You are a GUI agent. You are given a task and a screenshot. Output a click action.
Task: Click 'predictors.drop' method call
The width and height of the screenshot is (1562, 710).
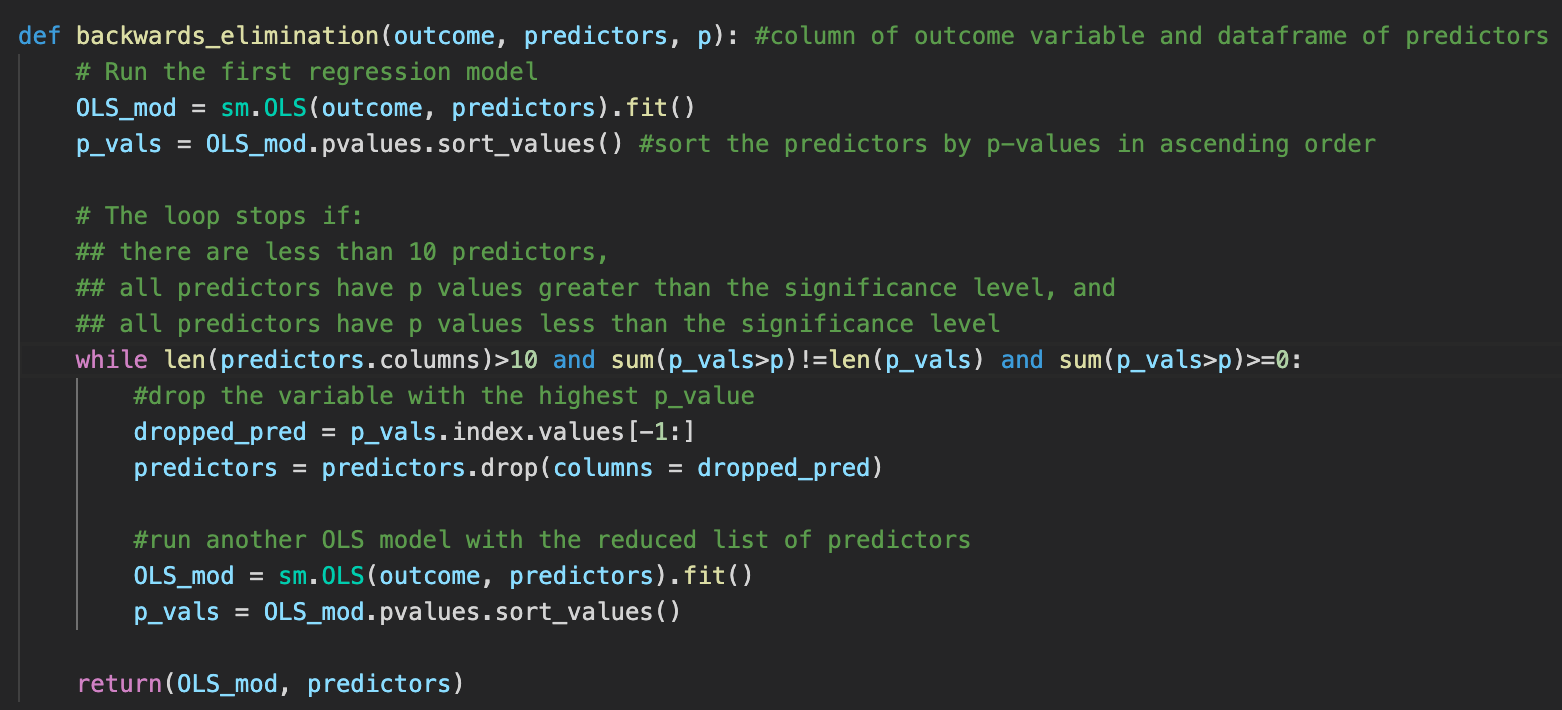[x=430, y=468]
